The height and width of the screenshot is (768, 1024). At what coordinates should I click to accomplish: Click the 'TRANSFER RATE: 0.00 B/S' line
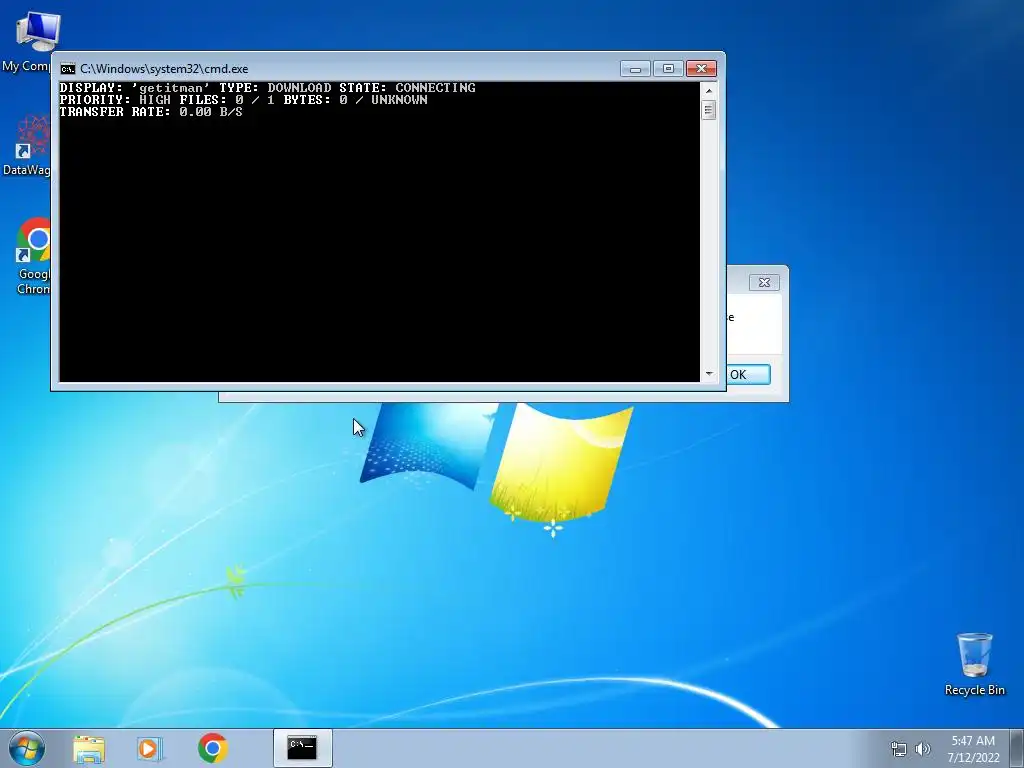[x=151, y=112]
